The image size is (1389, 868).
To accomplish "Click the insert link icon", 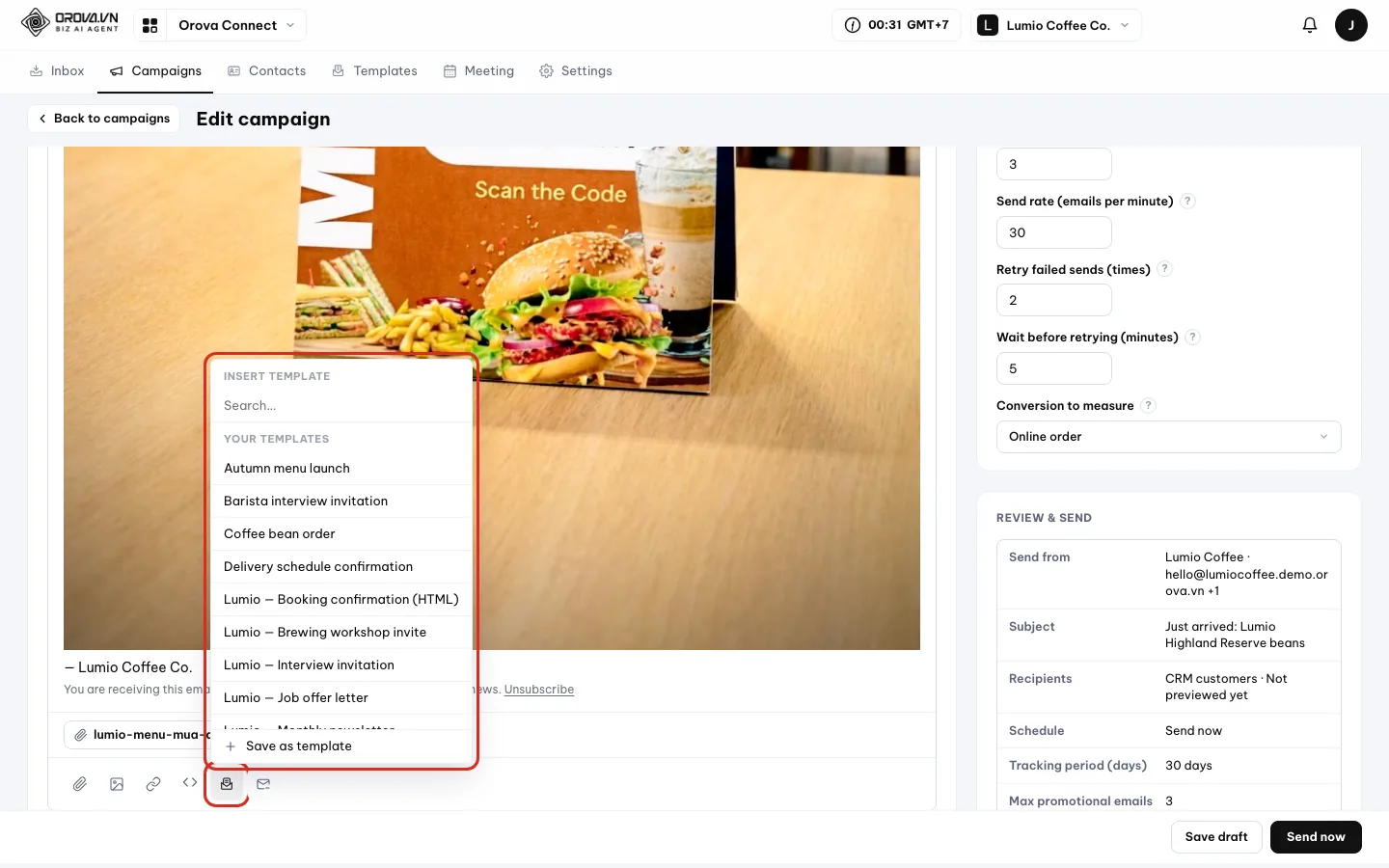I will pos(153,784).
